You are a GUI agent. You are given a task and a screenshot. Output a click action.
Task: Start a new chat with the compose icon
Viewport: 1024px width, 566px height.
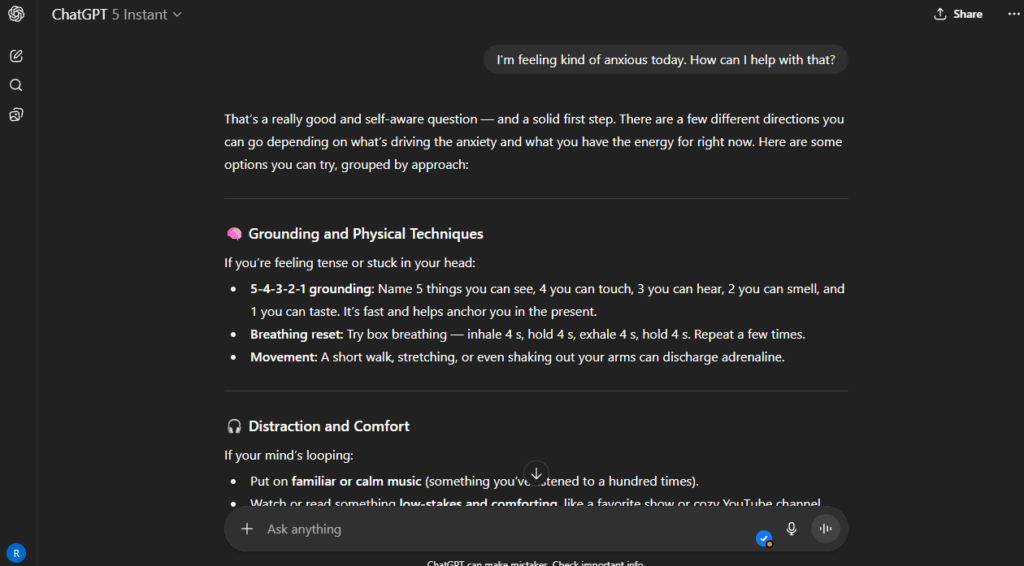(x=16, y=56)
